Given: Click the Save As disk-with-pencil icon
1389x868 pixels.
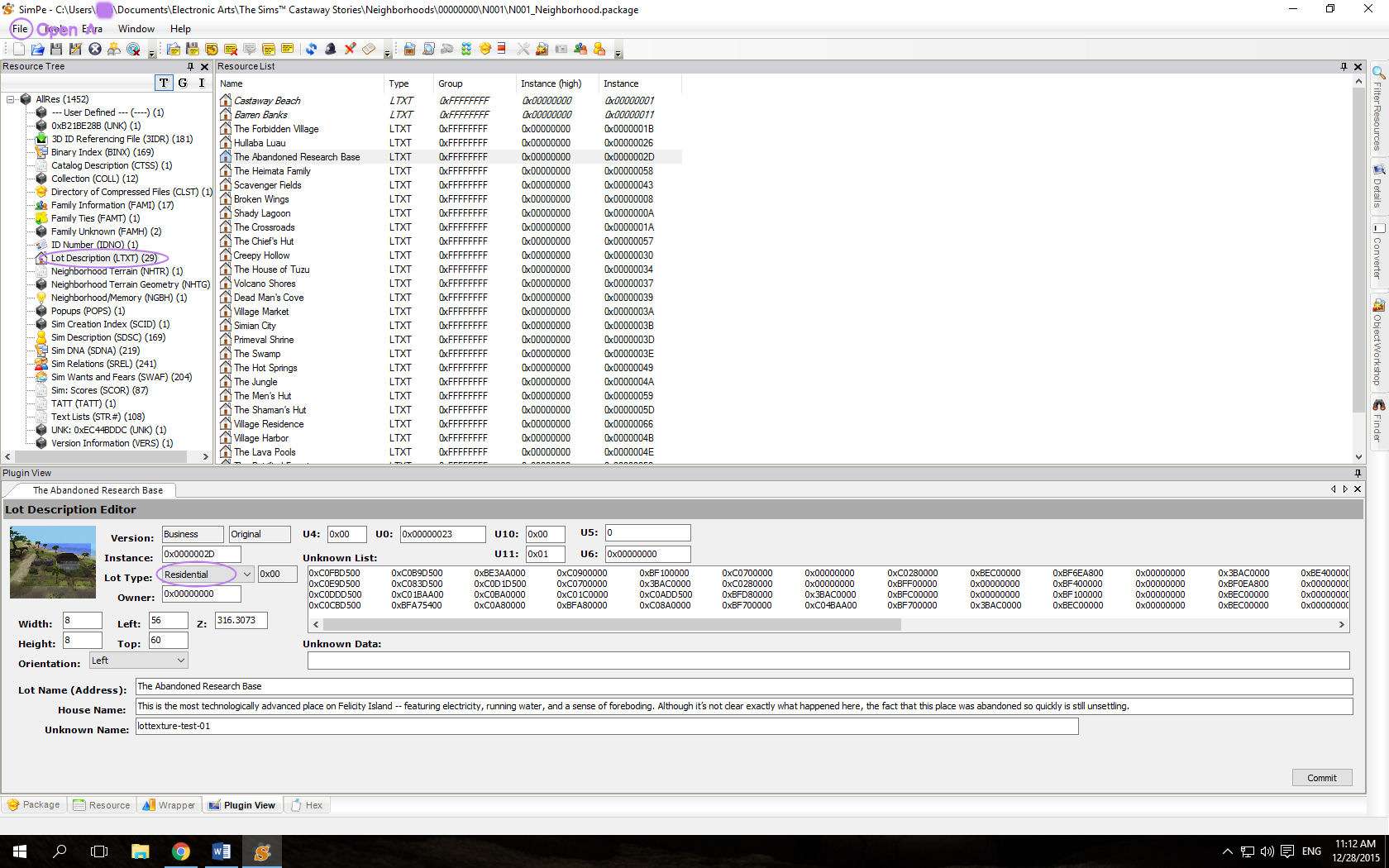Looking at the screenshot, I should [x=75, y=49].
